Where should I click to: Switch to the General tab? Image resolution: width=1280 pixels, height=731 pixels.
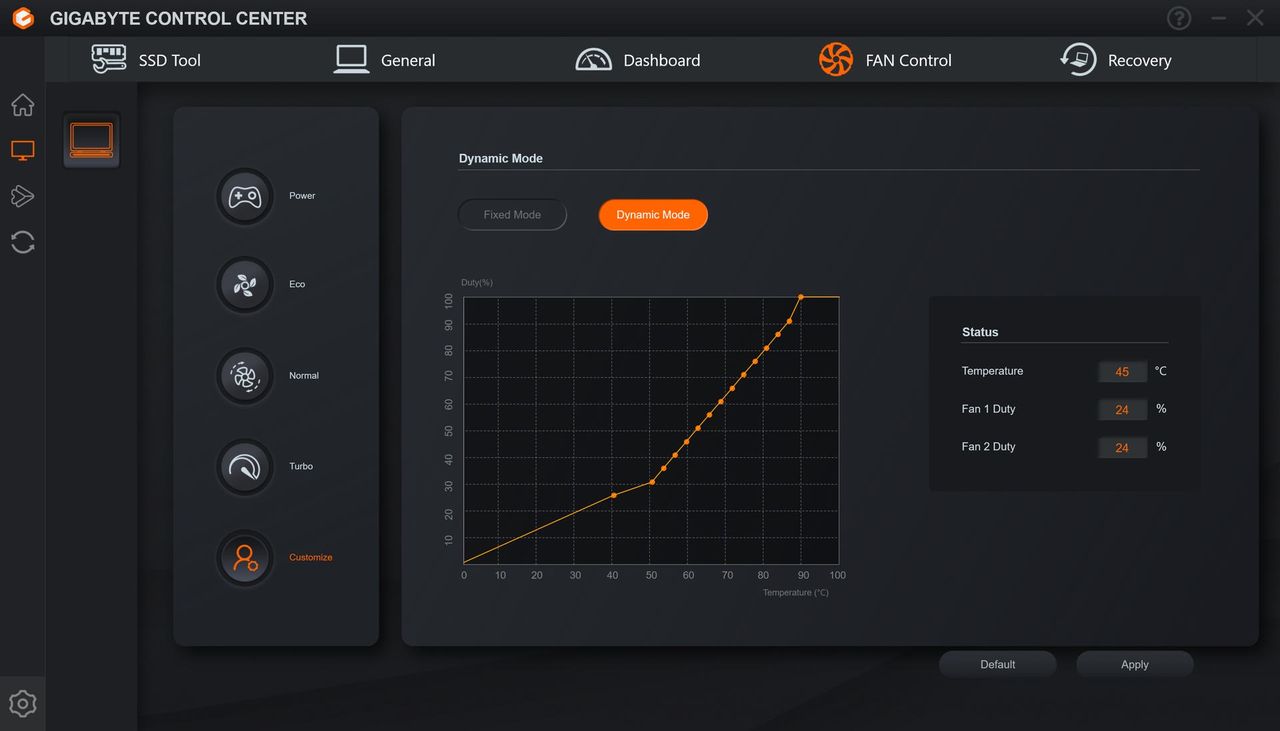(x=385, y=60)
